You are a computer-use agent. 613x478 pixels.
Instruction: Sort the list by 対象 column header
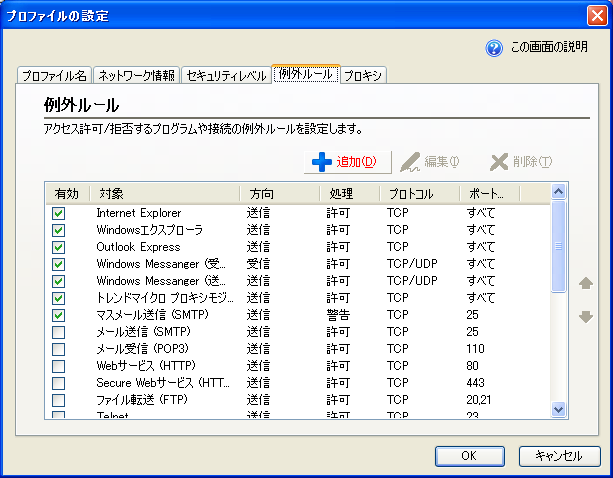(165, 193)
